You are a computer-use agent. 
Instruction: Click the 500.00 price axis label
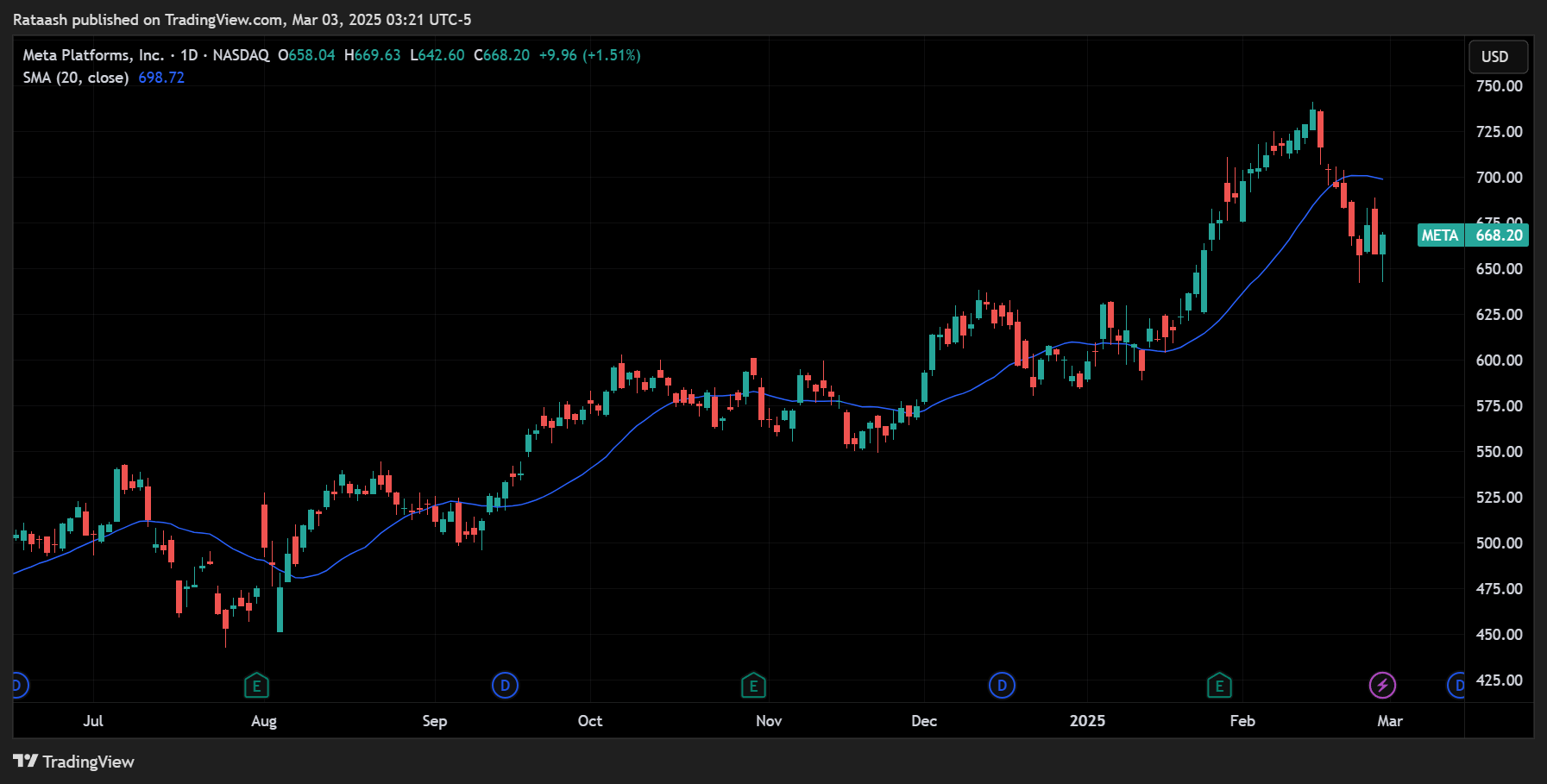click(x=1500, y=543)
